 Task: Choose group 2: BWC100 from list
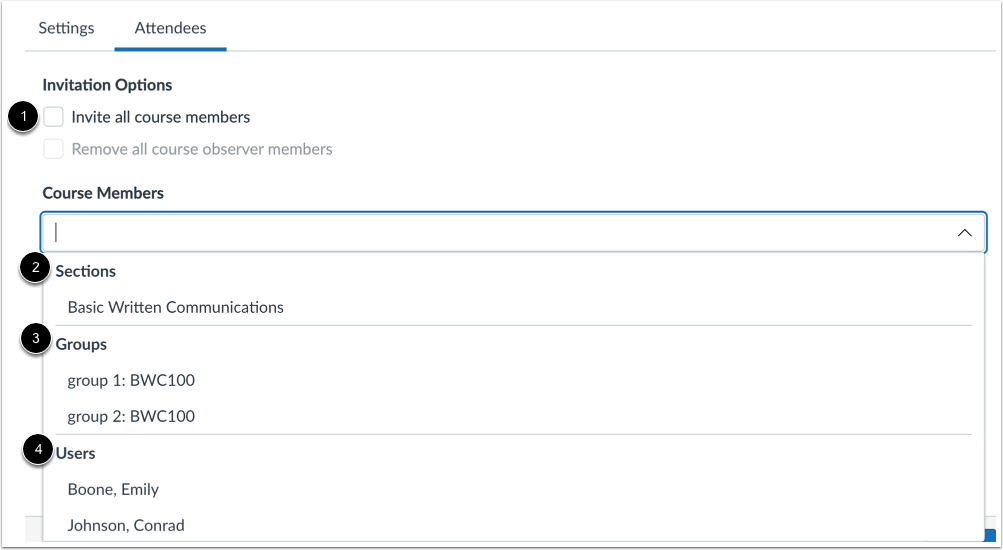(131, 416)
